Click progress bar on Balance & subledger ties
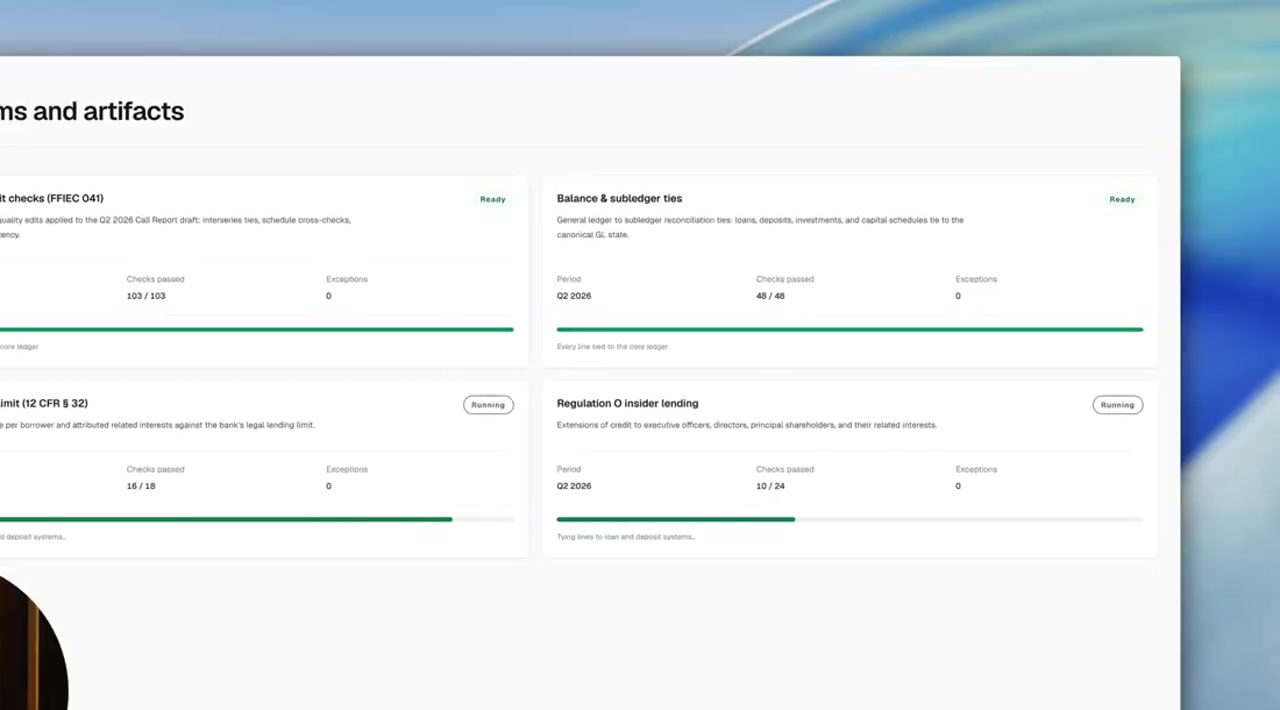Viewport: 1280px width, 710px height. pyautogui.click(x=849, y=329)
